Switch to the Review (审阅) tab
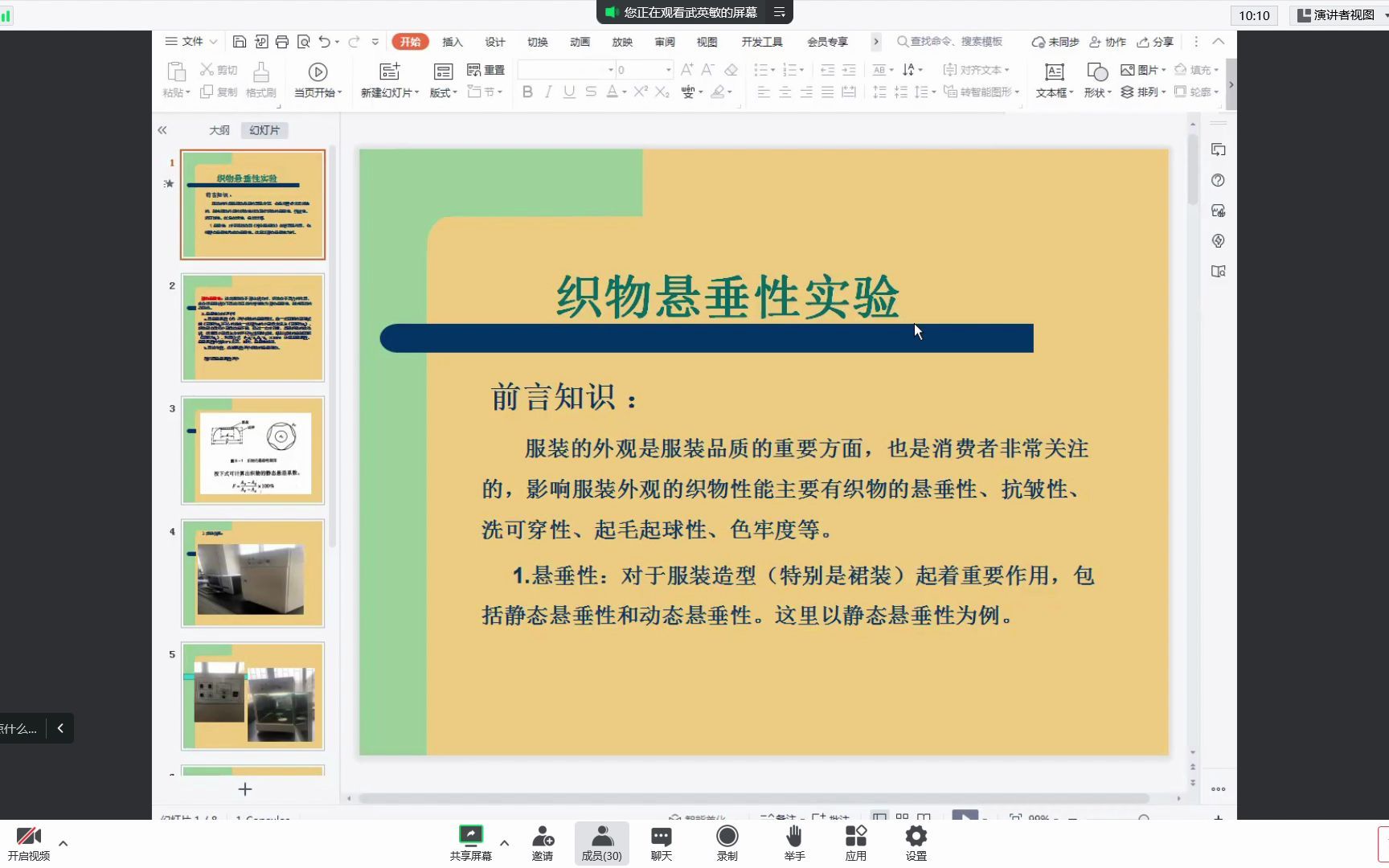This screenshot has width=1389, height=868. coord(665,42)
